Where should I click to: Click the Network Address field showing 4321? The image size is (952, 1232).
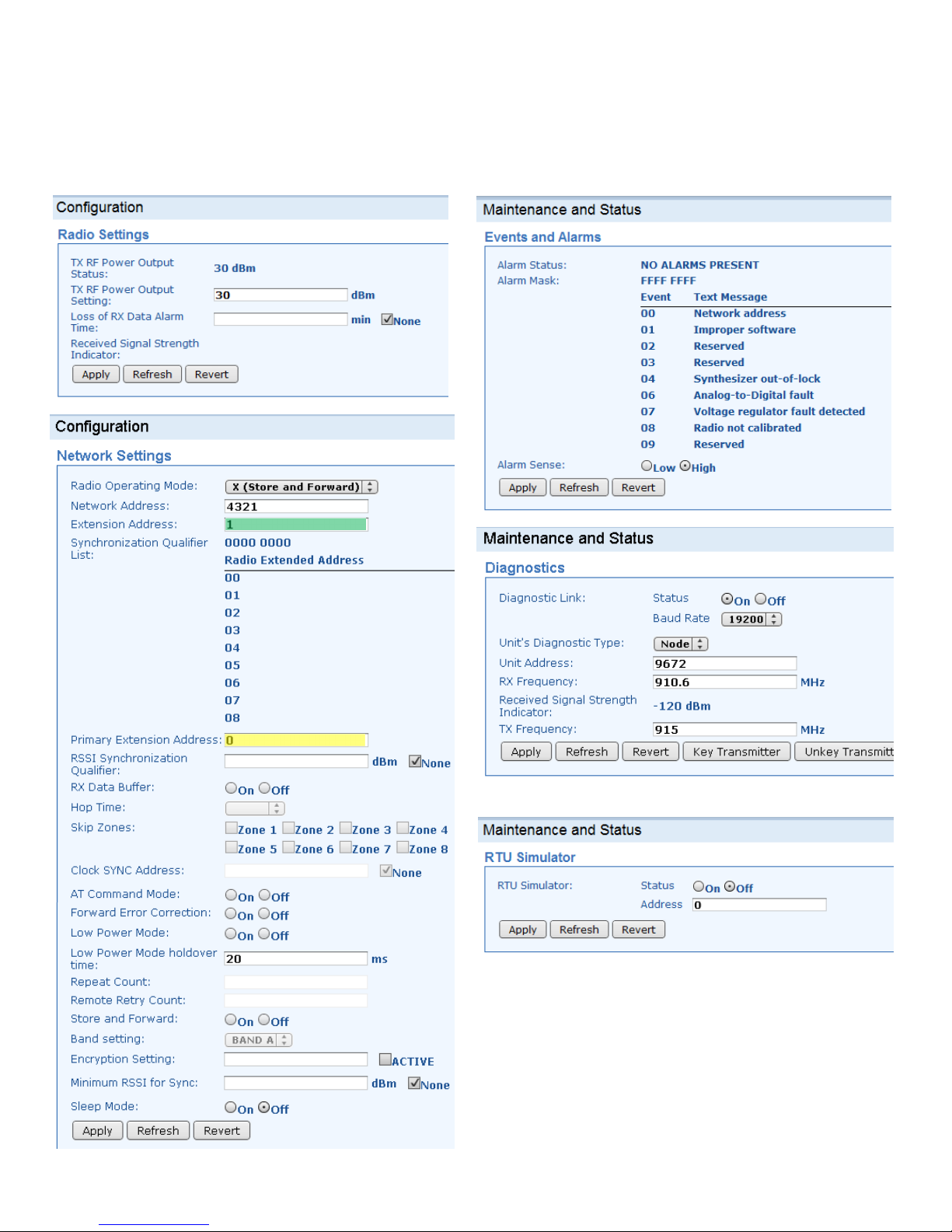296,506
